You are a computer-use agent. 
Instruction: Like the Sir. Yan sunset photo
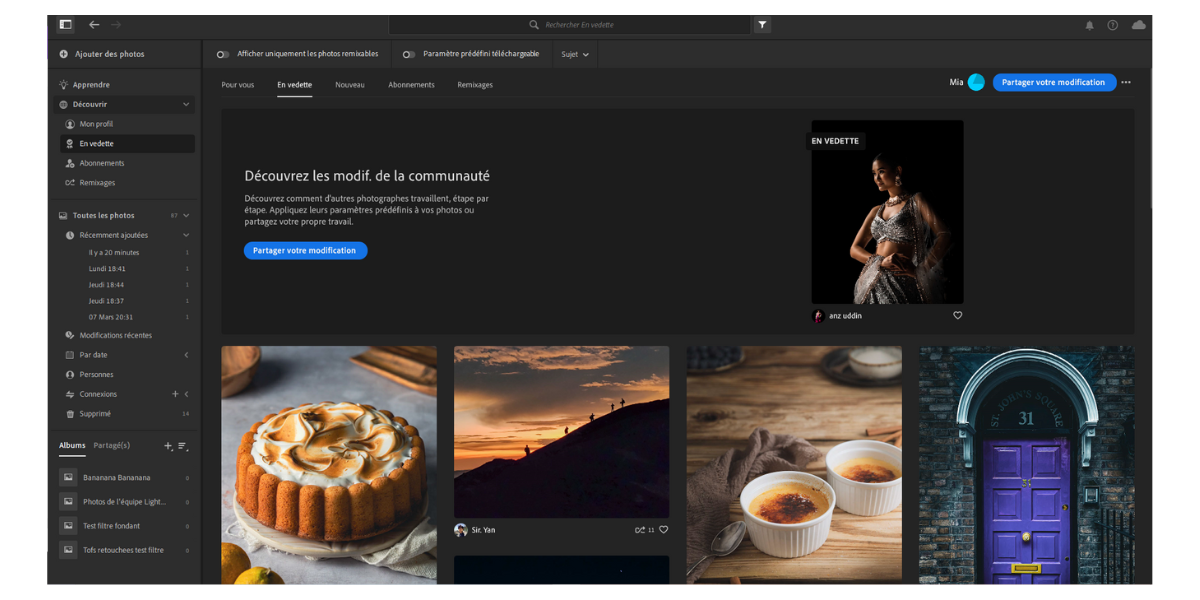[663, 530]
